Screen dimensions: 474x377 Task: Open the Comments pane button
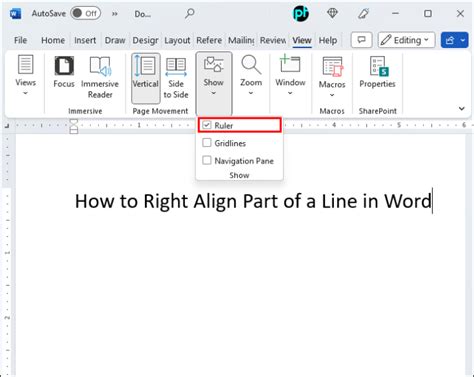coord(362,40)
